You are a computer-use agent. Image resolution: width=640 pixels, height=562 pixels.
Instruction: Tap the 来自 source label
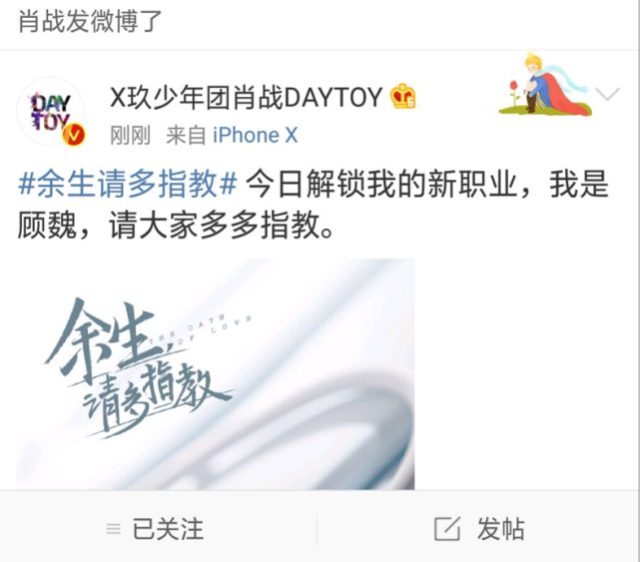coord(186,135)
